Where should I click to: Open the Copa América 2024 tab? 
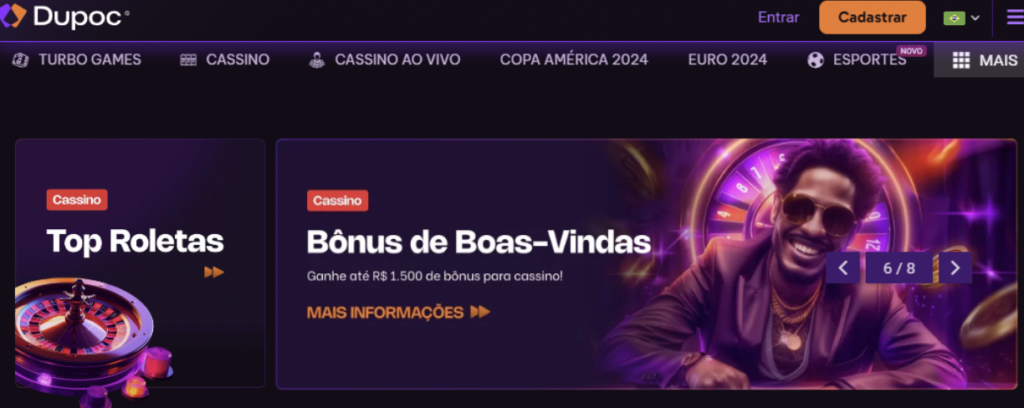(574, 60)
